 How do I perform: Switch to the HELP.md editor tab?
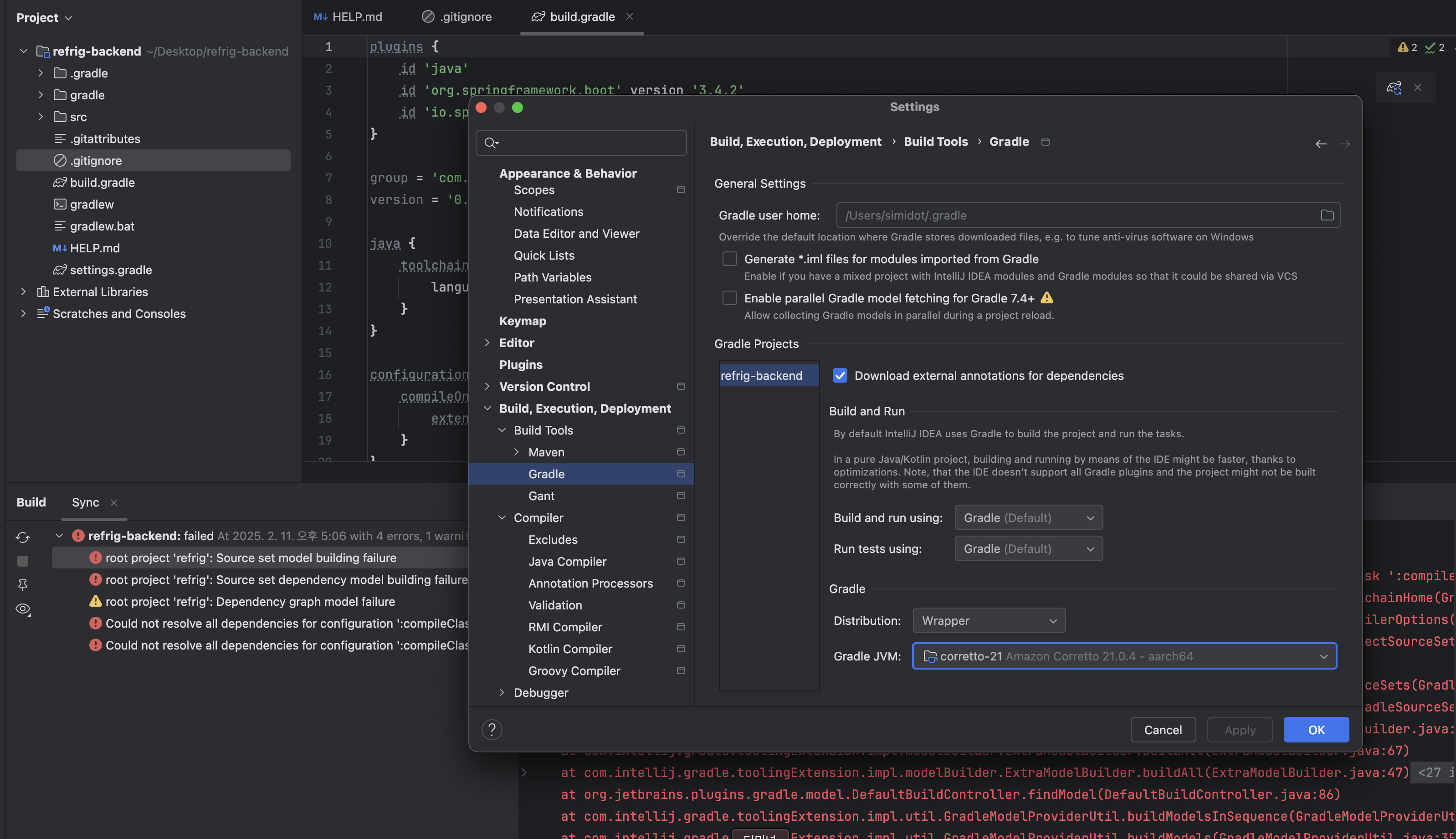coord(348,17)
